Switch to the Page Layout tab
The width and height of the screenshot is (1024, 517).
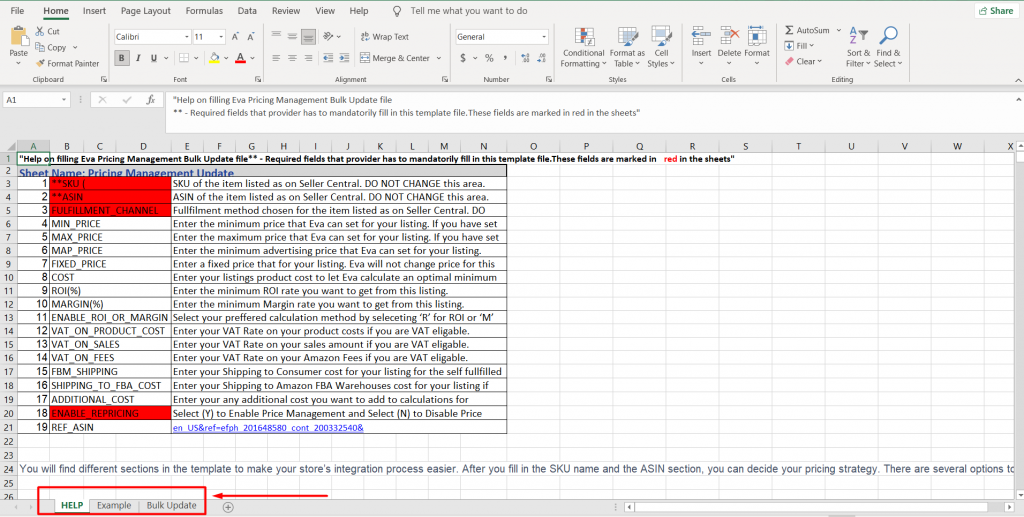pos(146,10)
